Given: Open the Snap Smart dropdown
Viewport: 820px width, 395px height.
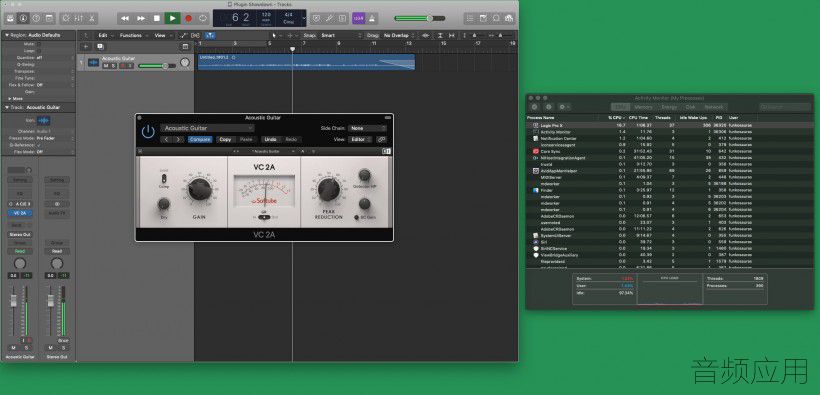Looking at the screenshot, I should tap(342, 36).
